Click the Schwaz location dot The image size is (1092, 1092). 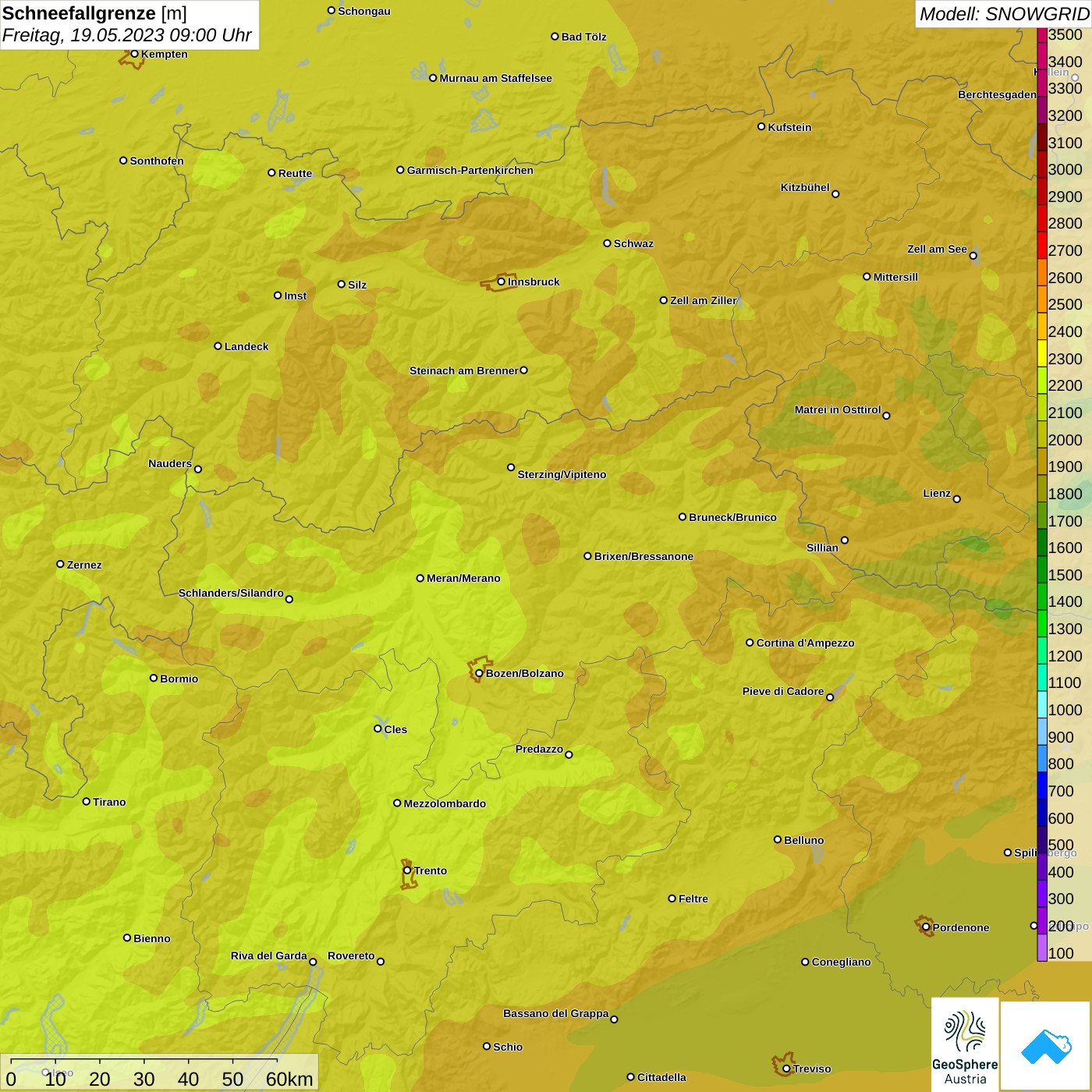click(x=607, y=243)
